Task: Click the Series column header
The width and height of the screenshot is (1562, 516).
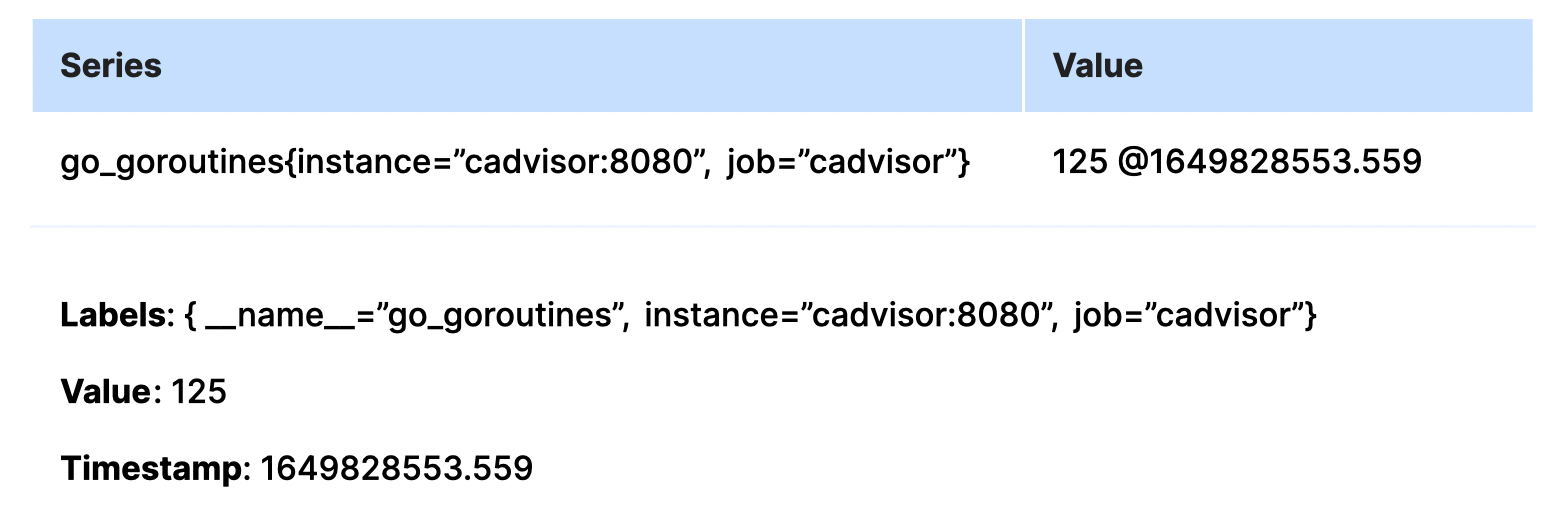Action: pyautogui.click(x=111, y=66)
